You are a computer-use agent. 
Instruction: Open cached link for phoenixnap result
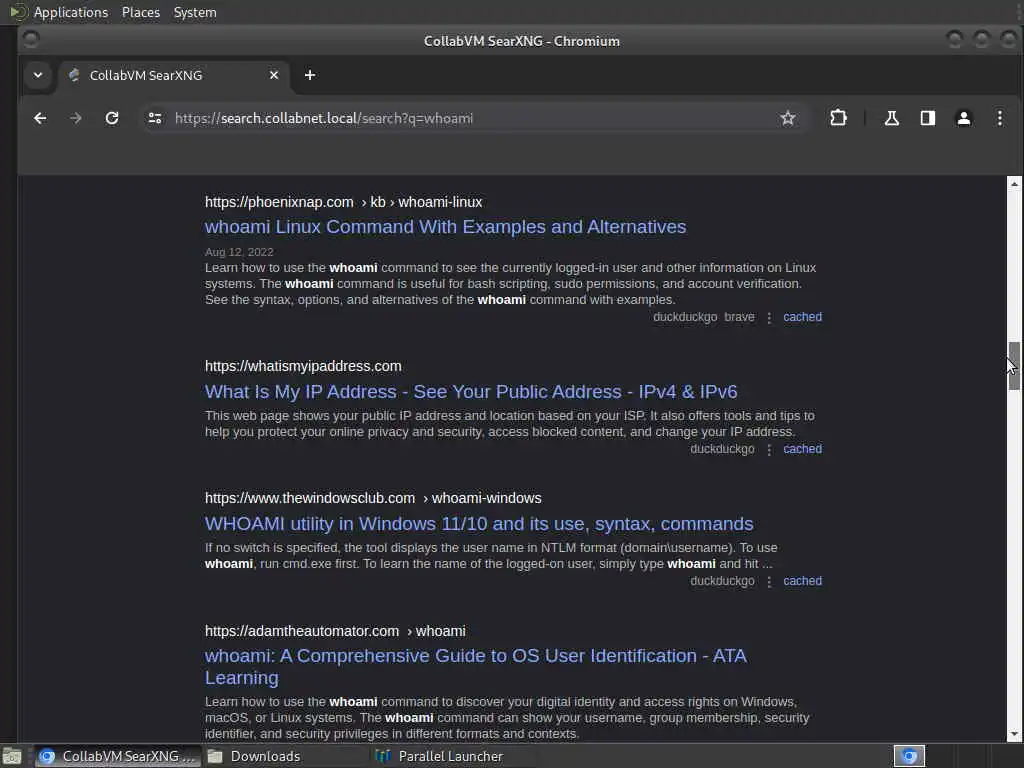803,317
